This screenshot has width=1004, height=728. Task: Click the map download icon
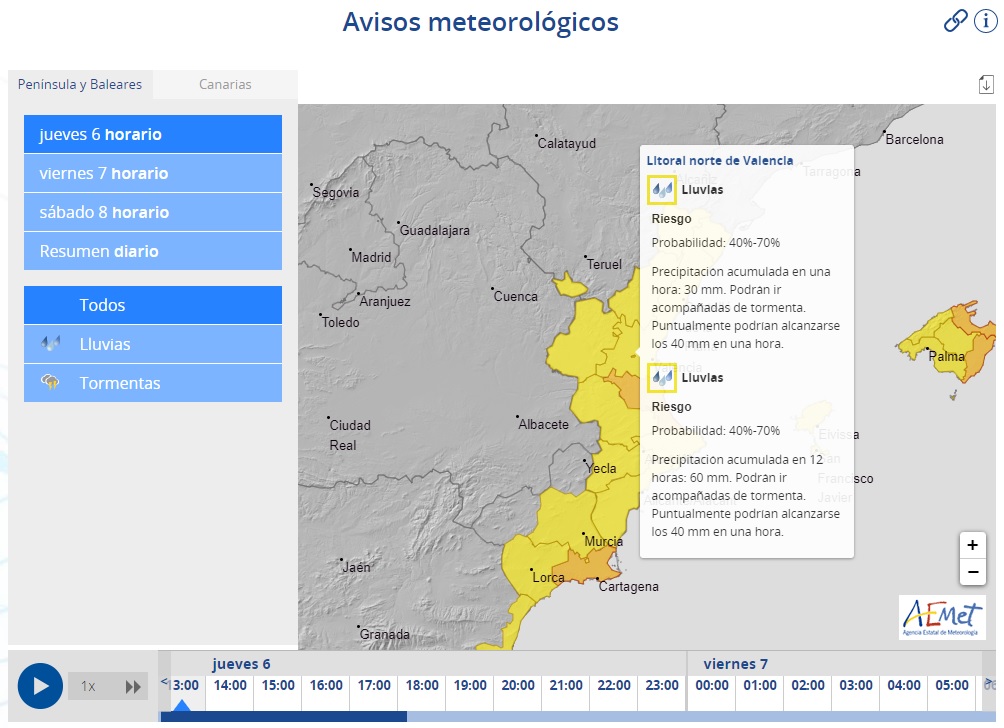(x=985, y=85)
